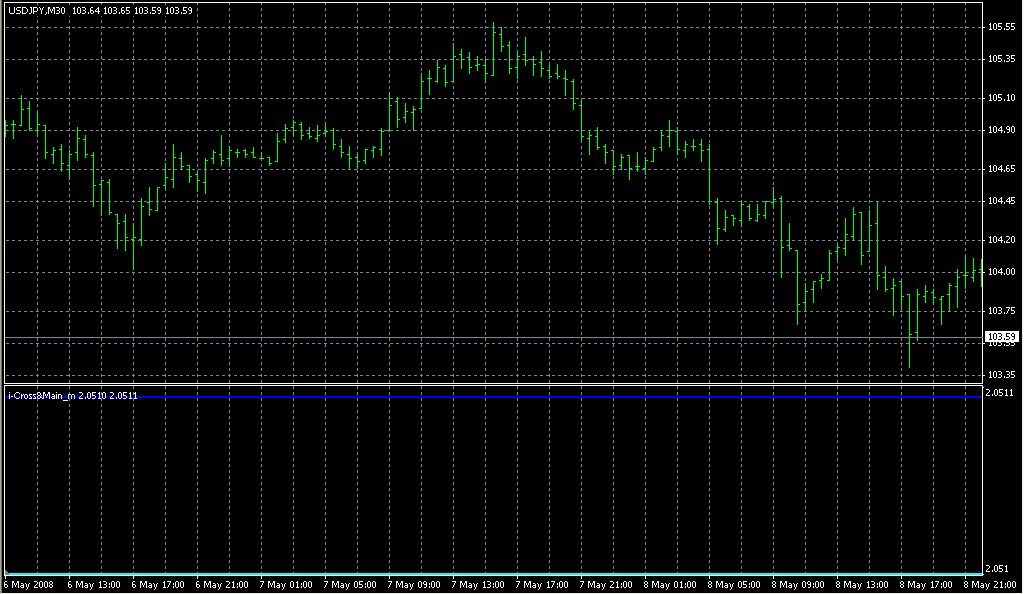The width and height of the screenshot is (1024, 594).
Task: Click the 7 May 01:00 time label
Action: coord(286,586)
